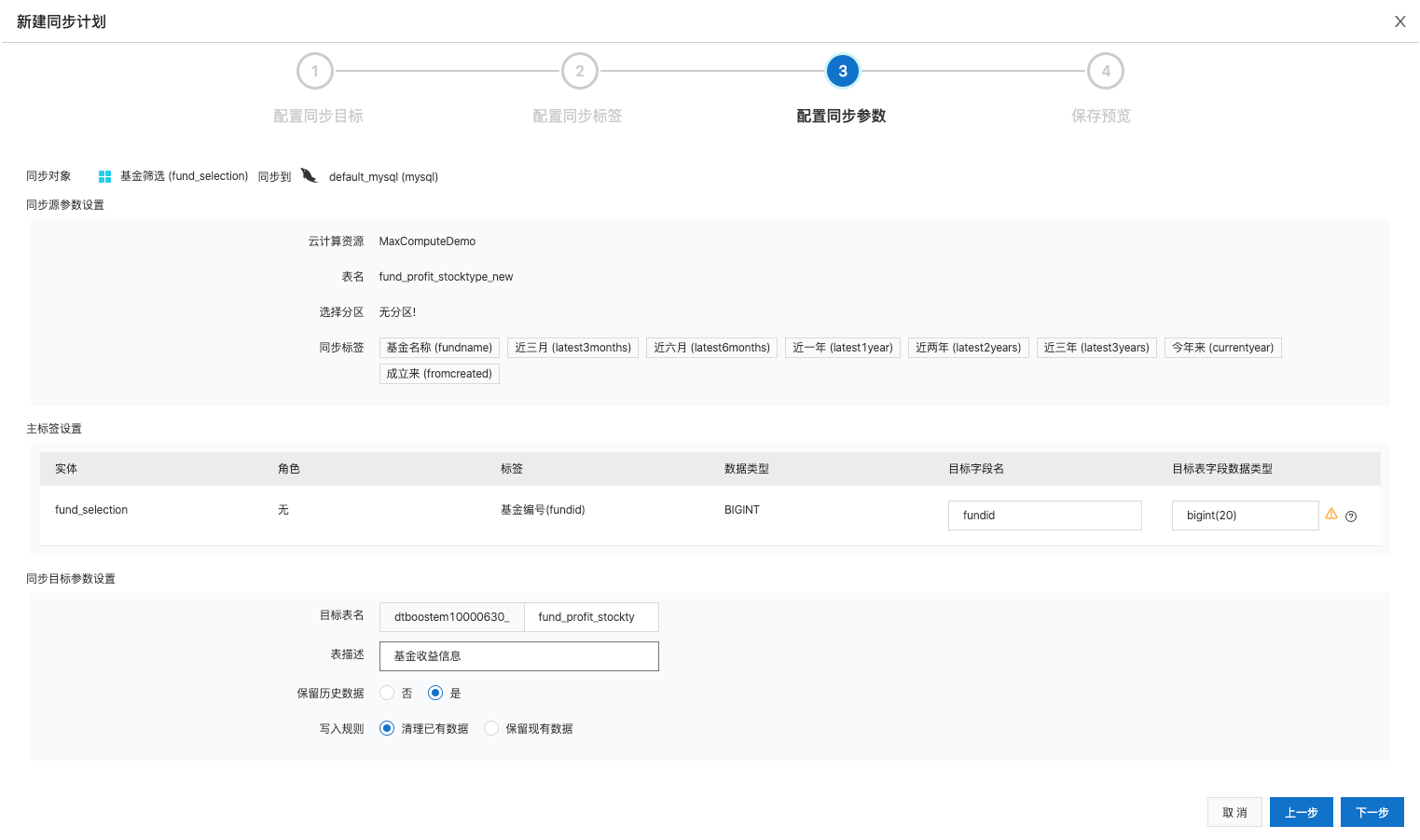Image resolution: width=1420 pixels, height=840 pixels.
Task: Click the orange warning triangle icon
Action: click(1331, 514)
